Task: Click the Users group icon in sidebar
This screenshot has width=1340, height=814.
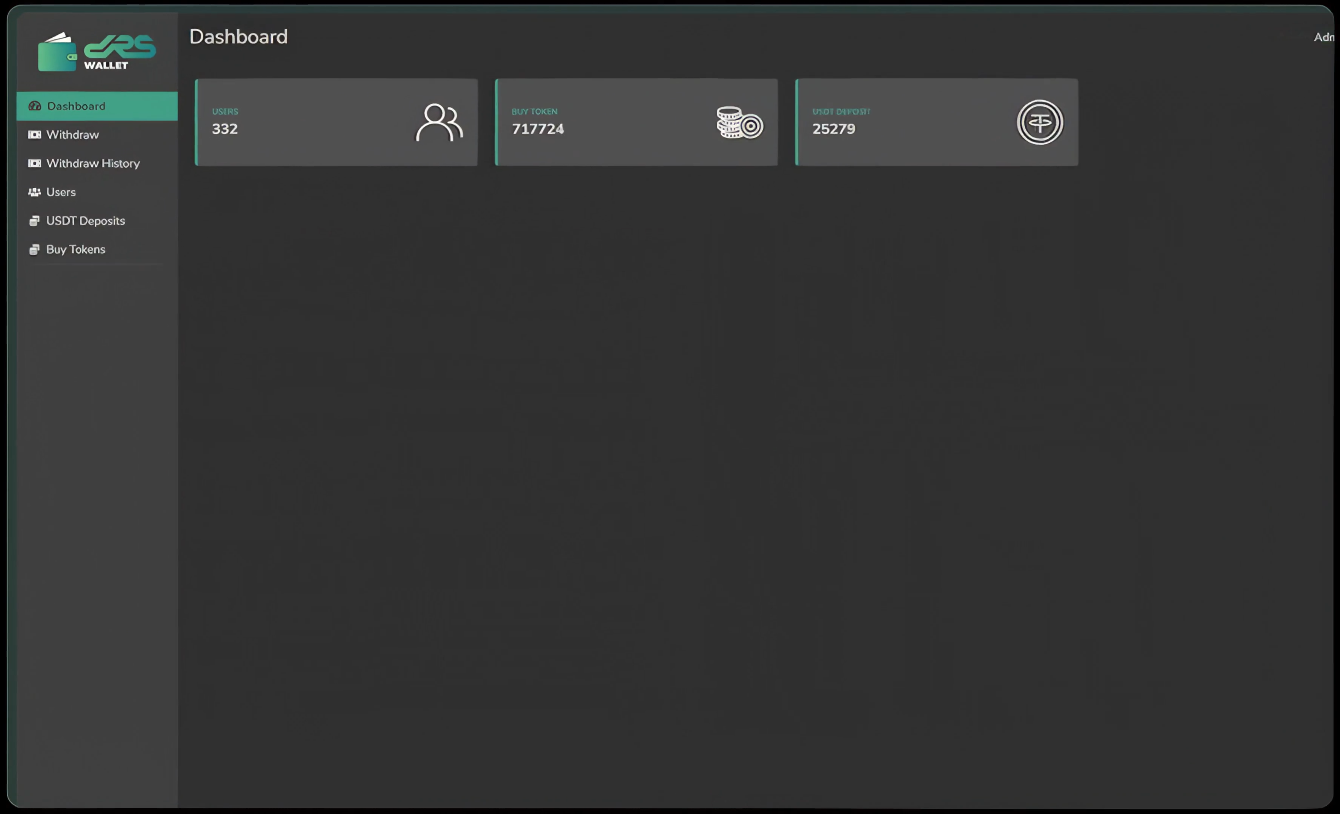Action: [35, 192]
